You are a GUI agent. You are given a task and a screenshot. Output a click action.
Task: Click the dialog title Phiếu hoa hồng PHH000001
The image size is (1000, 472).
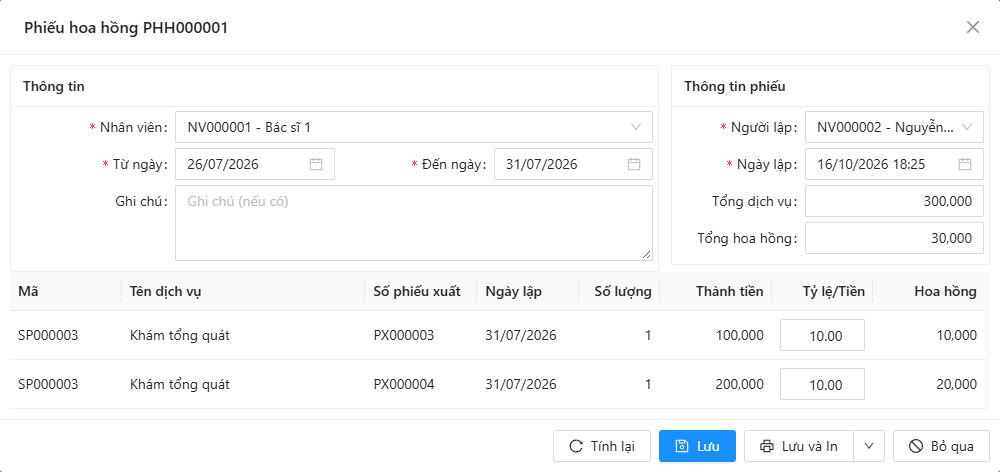click(126, 27)
